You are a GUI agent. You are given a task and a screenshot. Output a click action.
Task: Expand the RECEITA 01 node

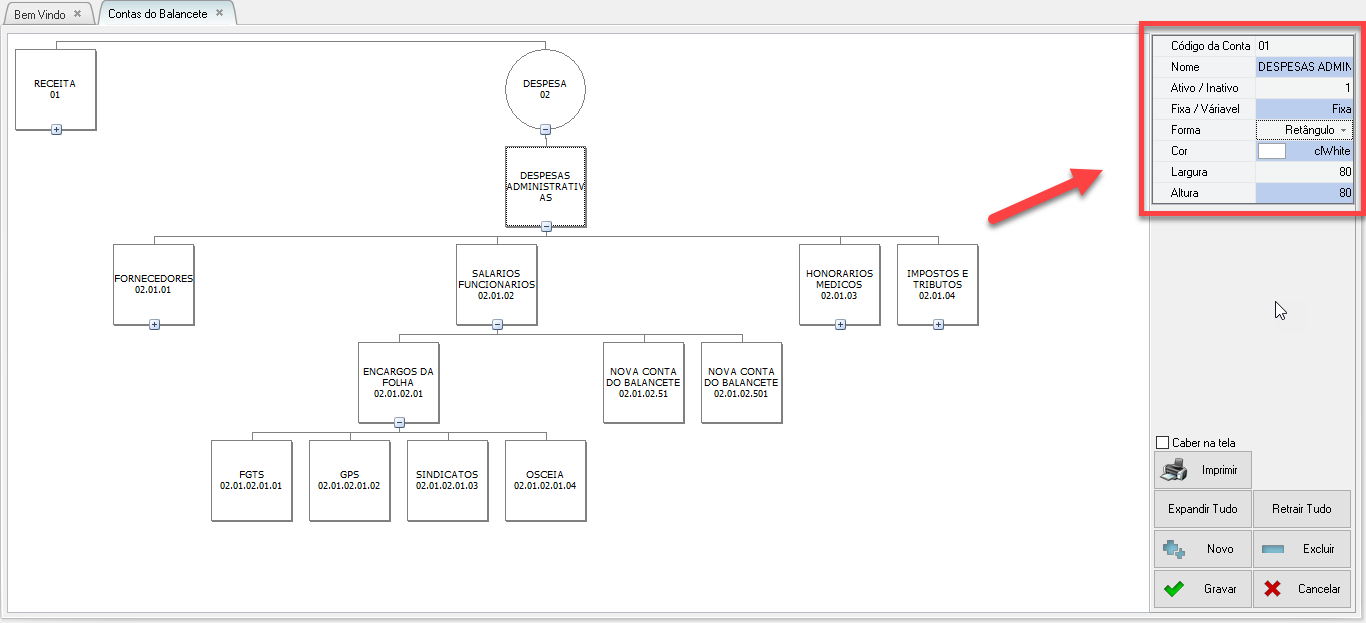tap(56, 130)
